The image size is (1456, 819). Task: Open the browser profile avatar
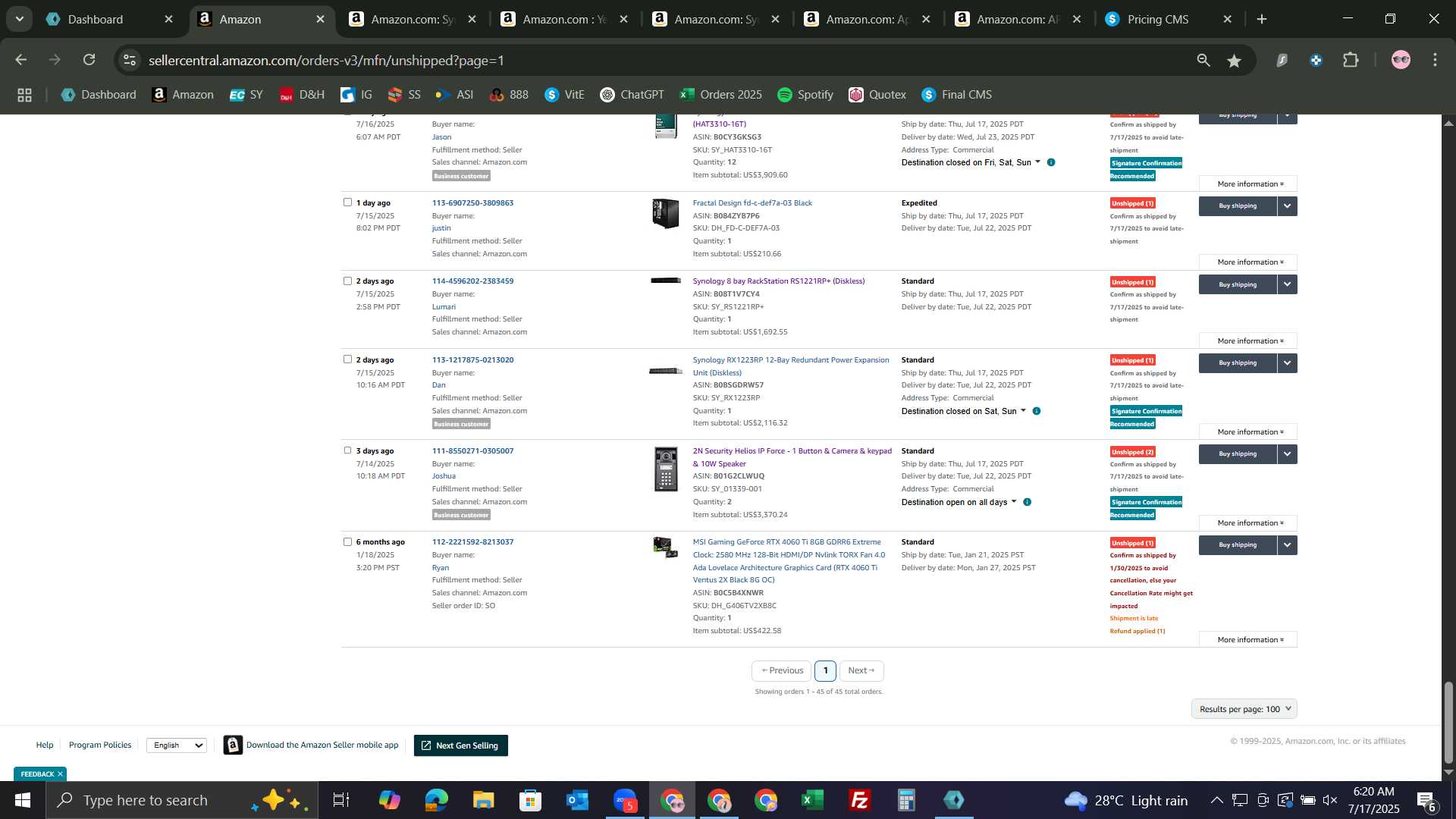pos(1401,60)
